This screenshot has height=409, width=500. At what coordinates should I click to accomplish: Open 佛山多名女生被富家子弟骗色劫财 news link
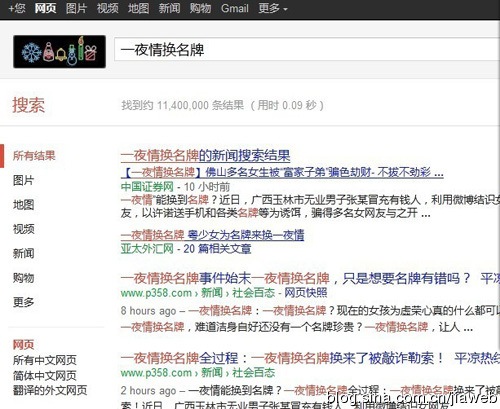click(x=282, y=172)
